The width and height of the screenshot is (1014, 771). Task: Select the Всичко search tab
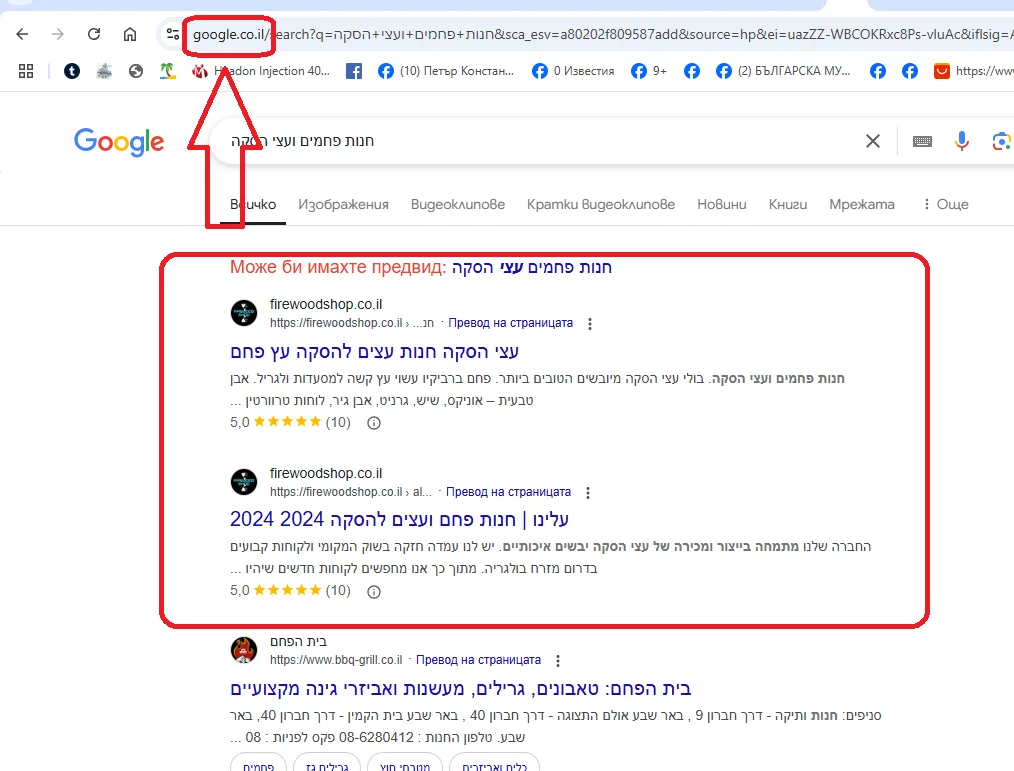[x=253, y=204]
